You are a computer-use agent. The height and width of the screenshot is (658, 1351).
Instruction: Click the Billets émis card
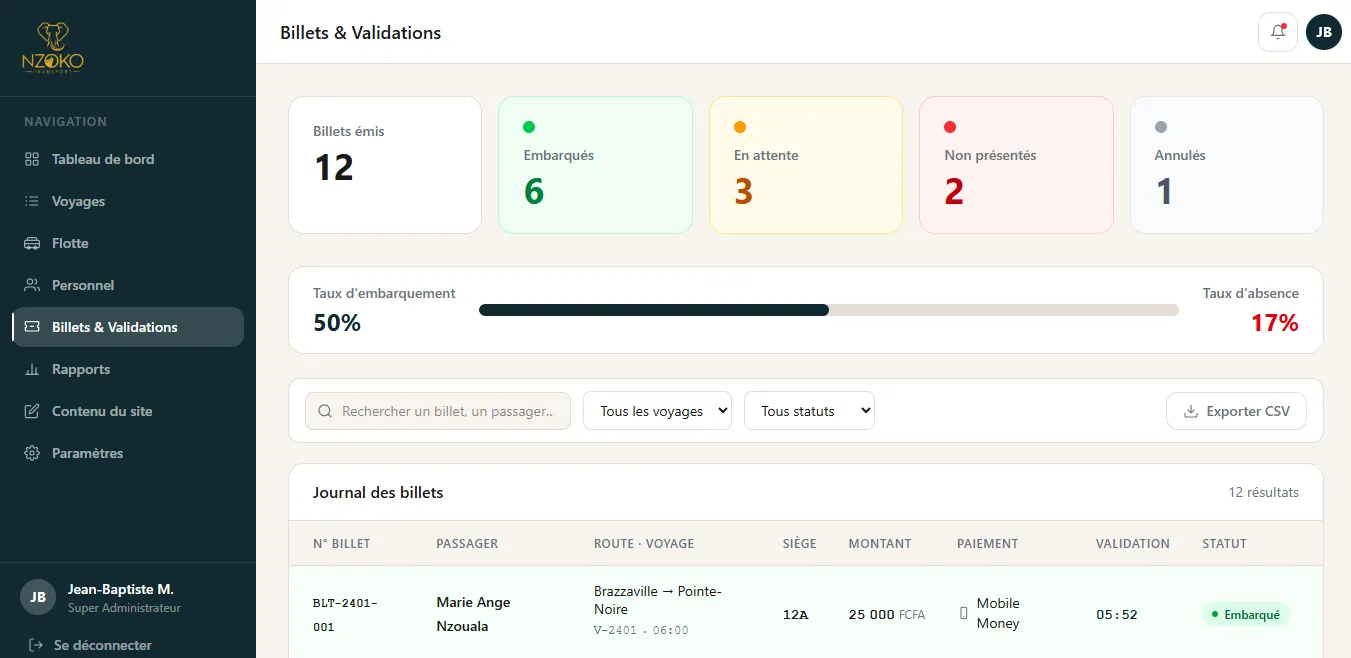pos(385,165)
